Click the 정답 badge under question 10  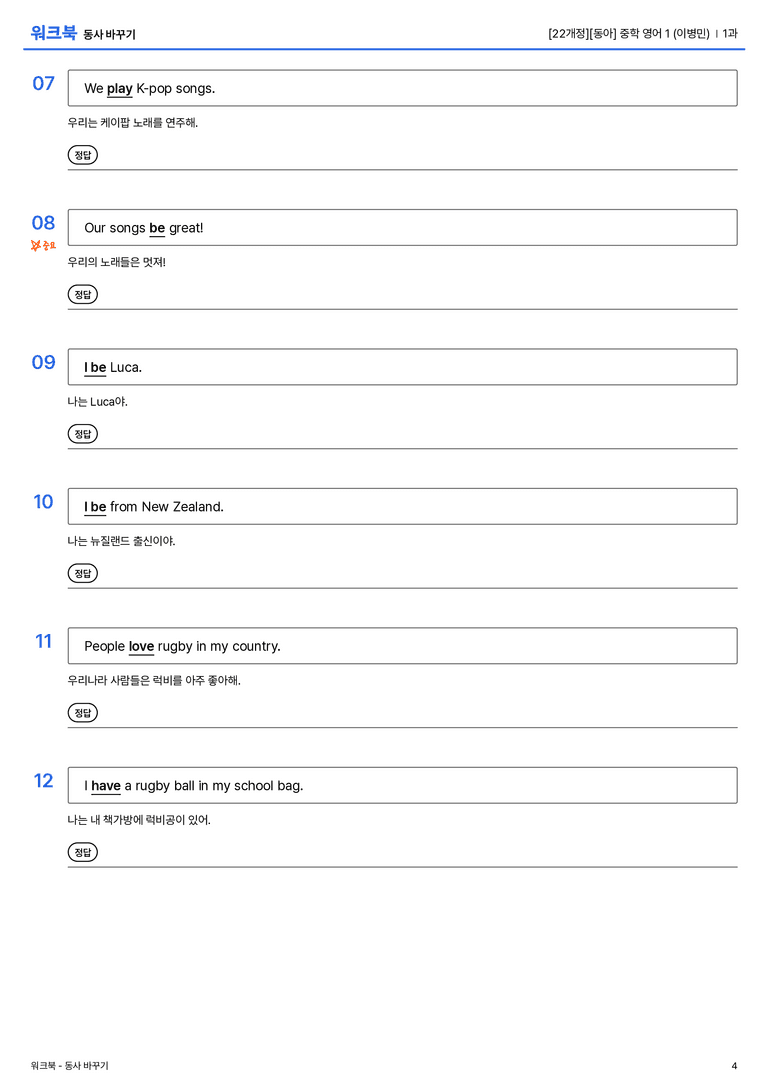(x=82, y=573)
